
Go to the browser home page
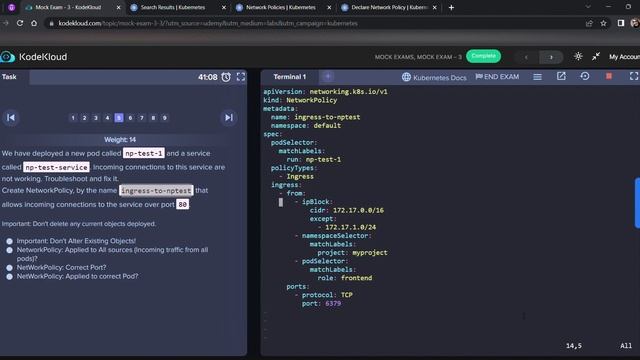click(x=34, y=23)
